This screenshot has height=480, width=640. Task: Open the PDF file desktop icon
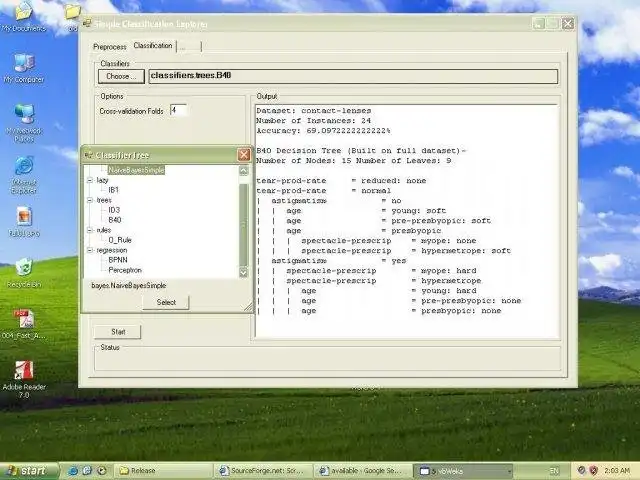pyautogui.click(x=23, y=324)
